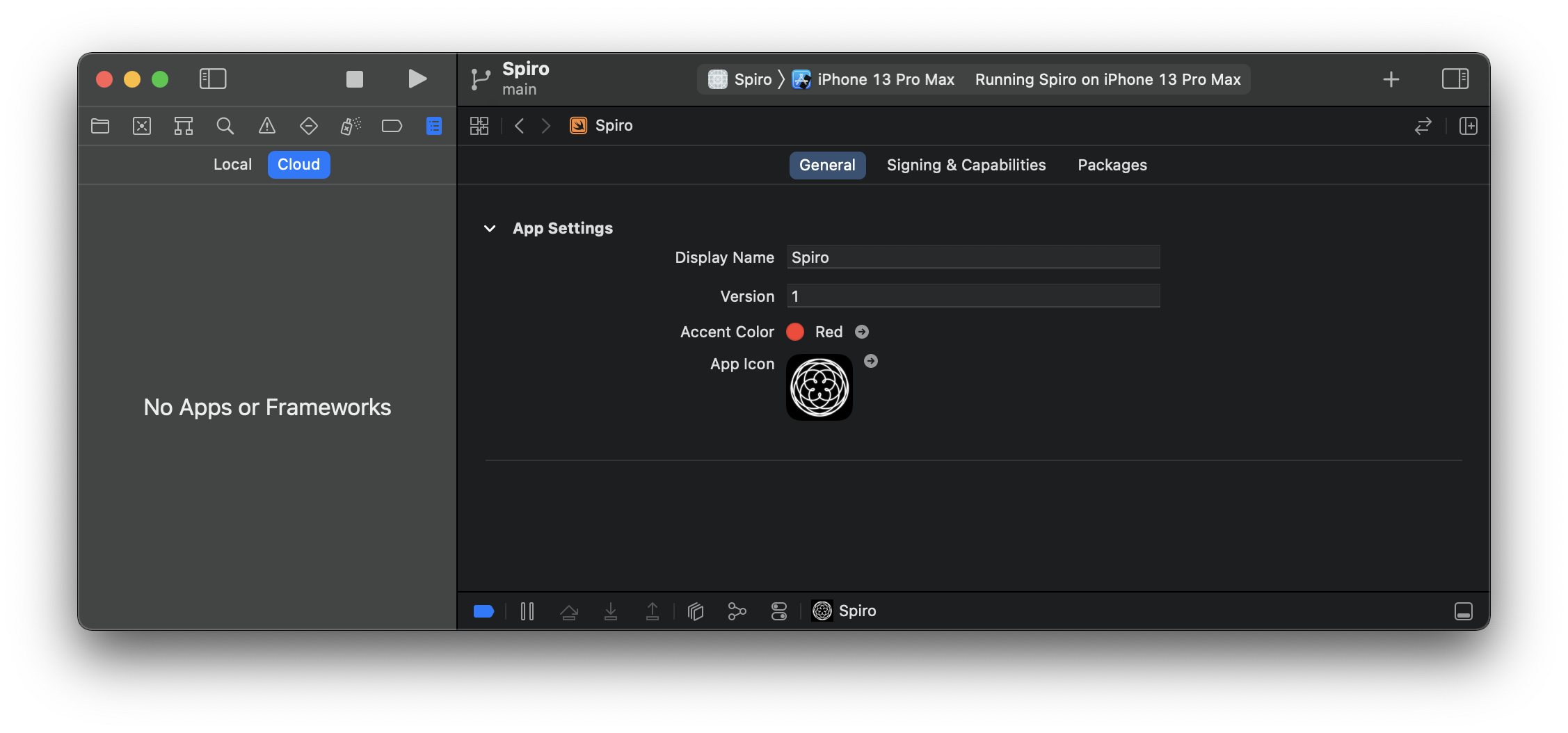
Task: Switch to the Packages tab
Action: 1112,166
